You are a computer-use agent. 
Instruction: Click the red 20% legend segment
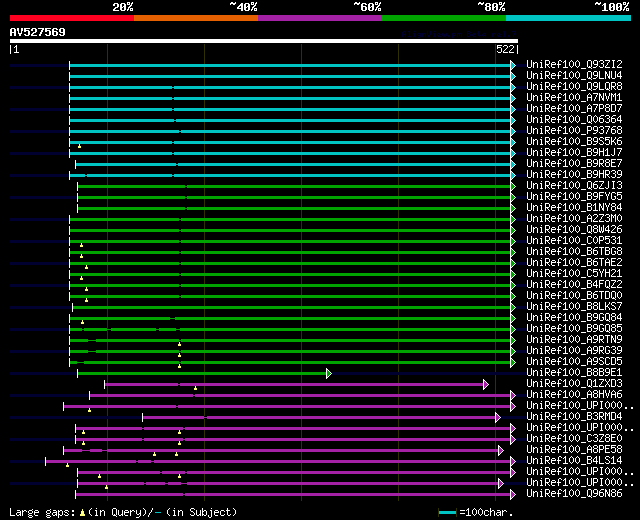point(72,18)
